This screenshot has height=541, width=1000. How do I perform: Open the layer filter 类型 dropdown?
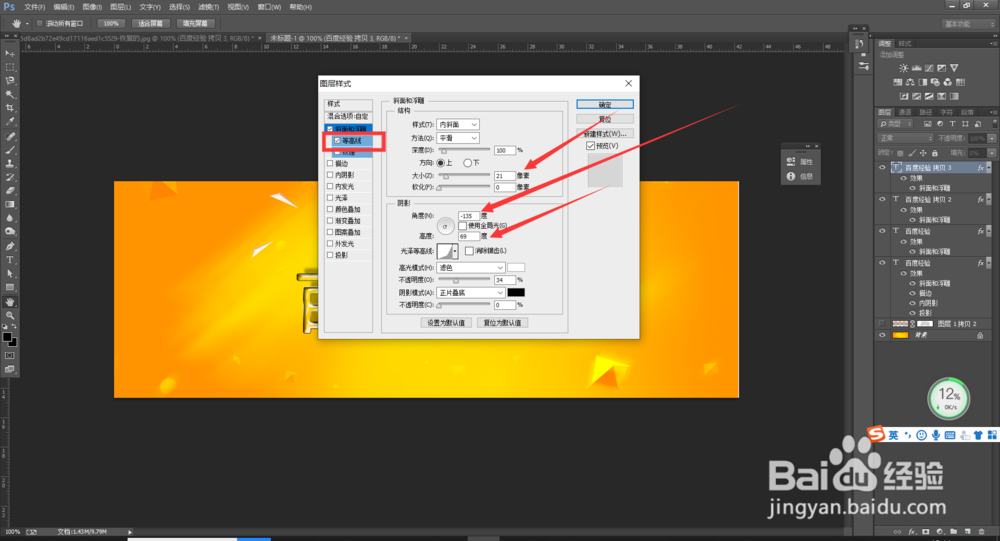tap(896, 124)
